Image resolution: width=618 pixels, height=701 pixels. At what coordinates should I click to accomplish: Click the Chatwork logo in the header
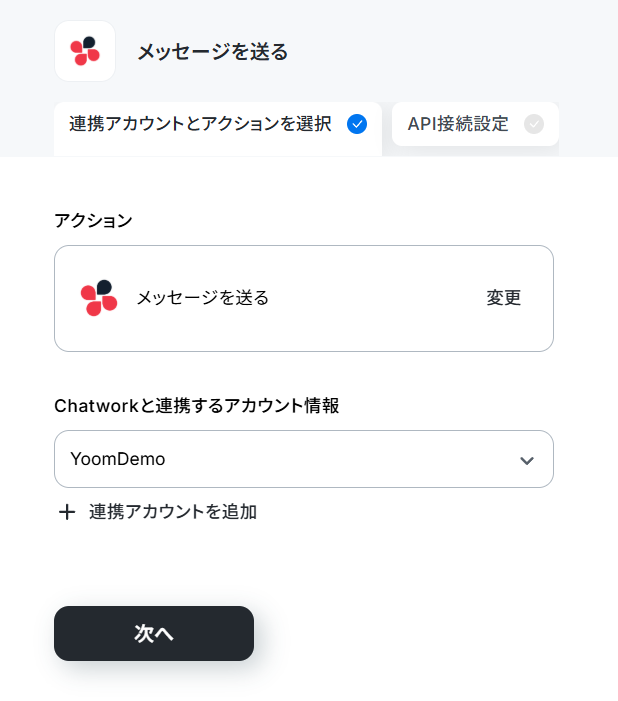(x=85, y=51)
